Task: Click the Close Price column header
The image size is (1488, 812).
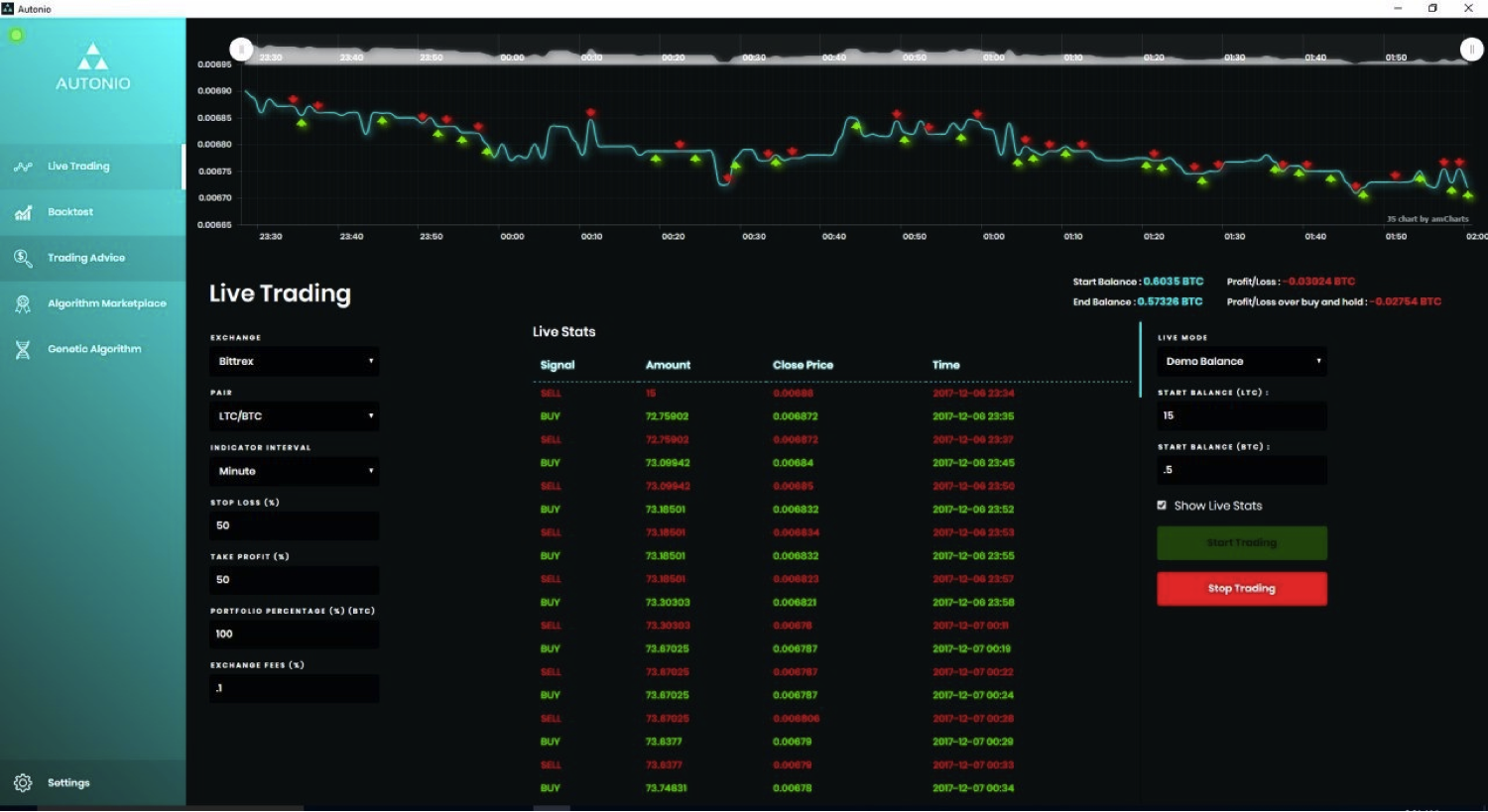Action: [803, 366]
